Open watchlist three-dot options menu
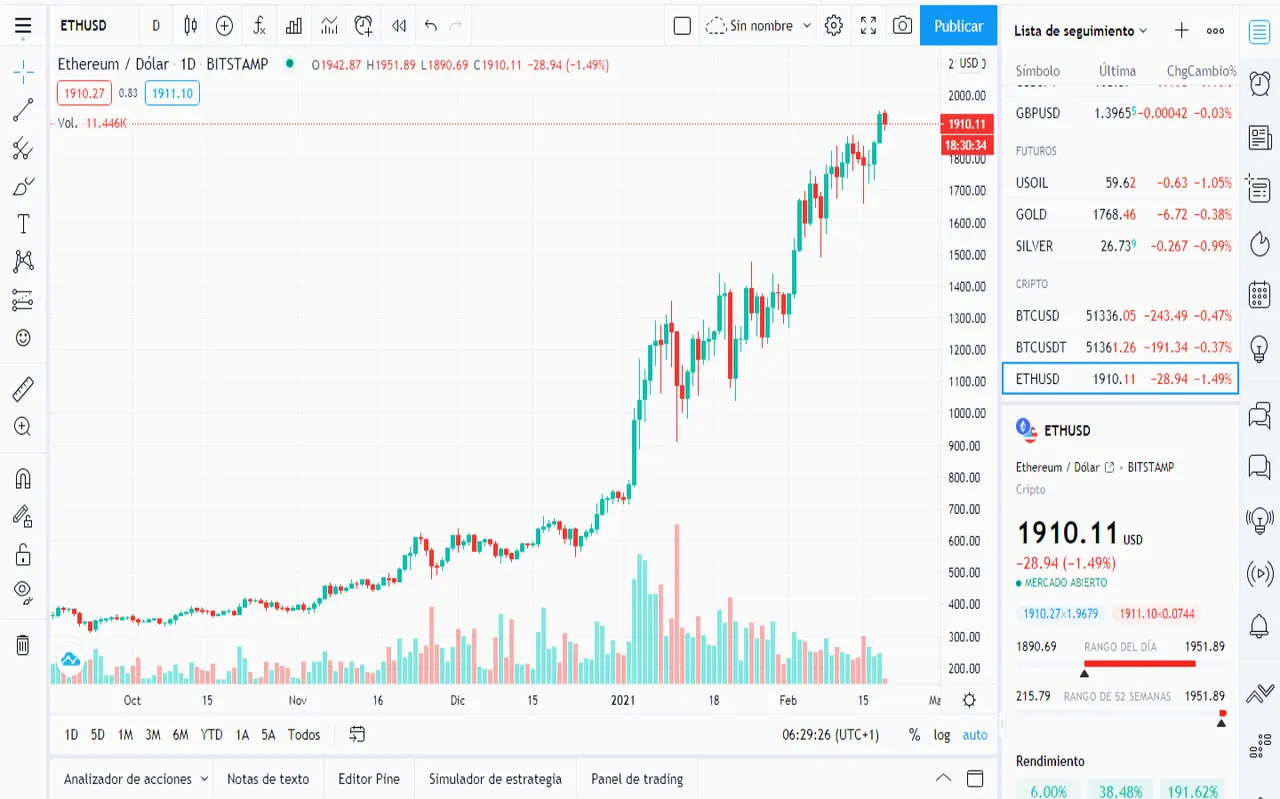This screenshot has height=799, width=1280. click(x=1216, y=31)
